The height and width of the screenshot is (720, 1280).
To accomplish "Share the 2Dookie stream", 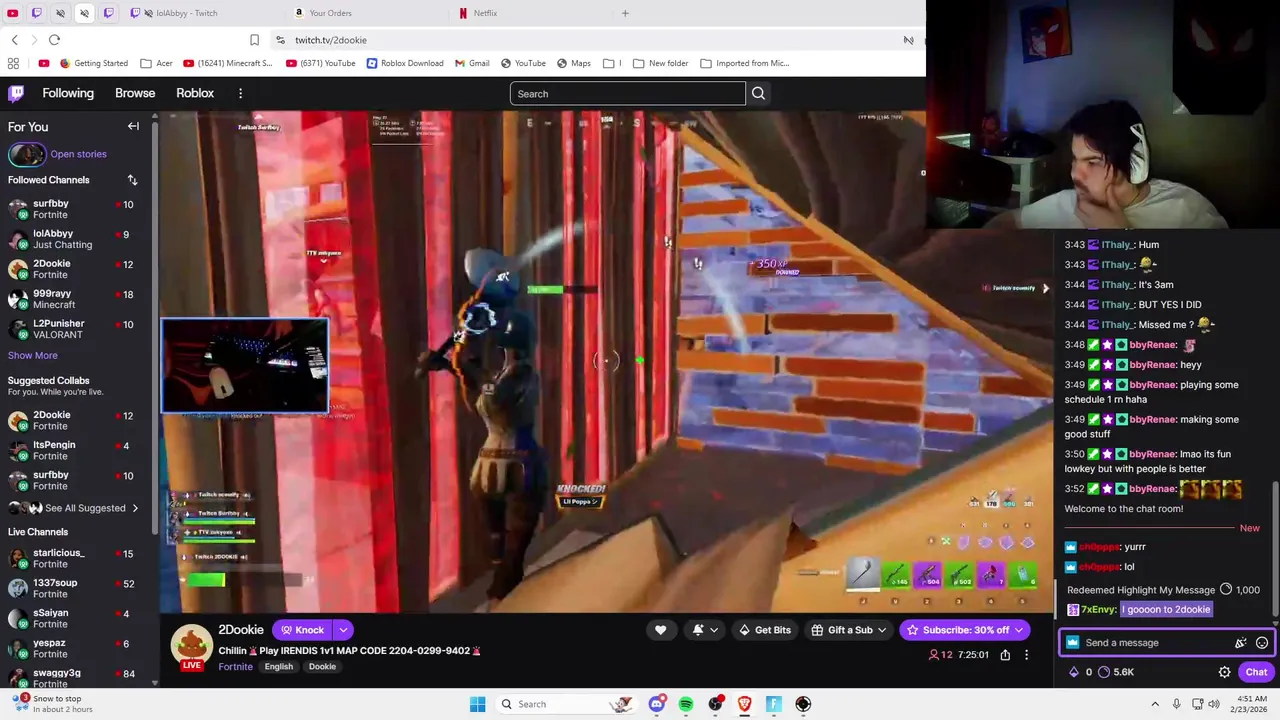I will (1005, 655).
